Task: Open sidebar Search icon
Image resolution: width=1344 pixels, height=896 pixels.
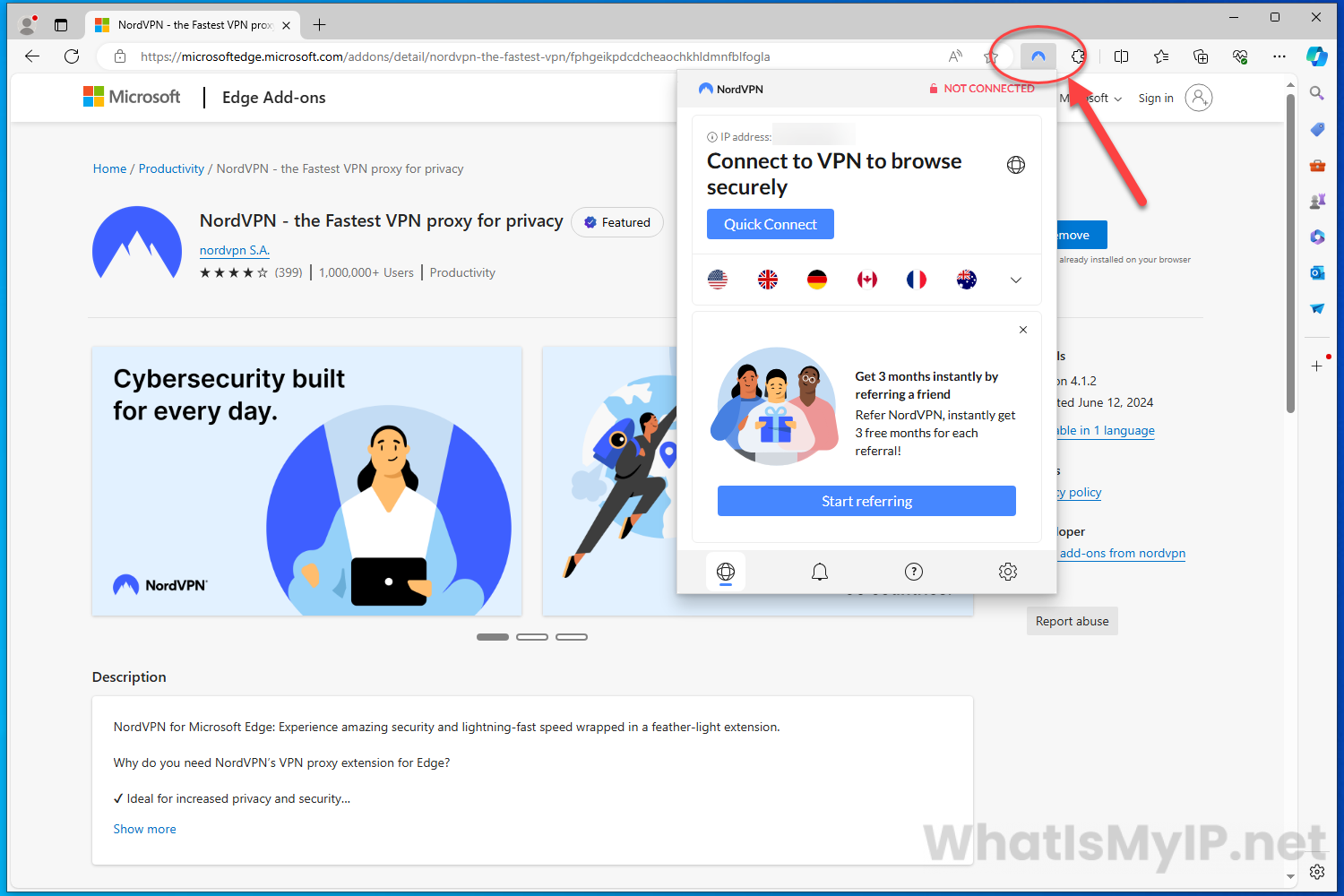Action: (x=1316, y=92)
